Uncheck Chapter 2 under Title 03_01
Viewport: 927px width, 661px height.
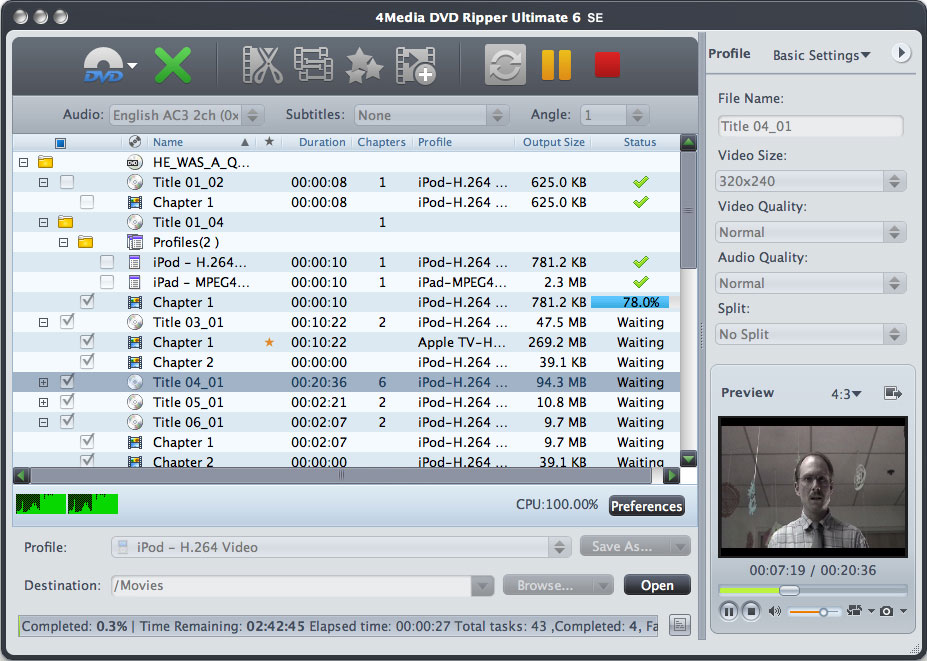(87, 361)
